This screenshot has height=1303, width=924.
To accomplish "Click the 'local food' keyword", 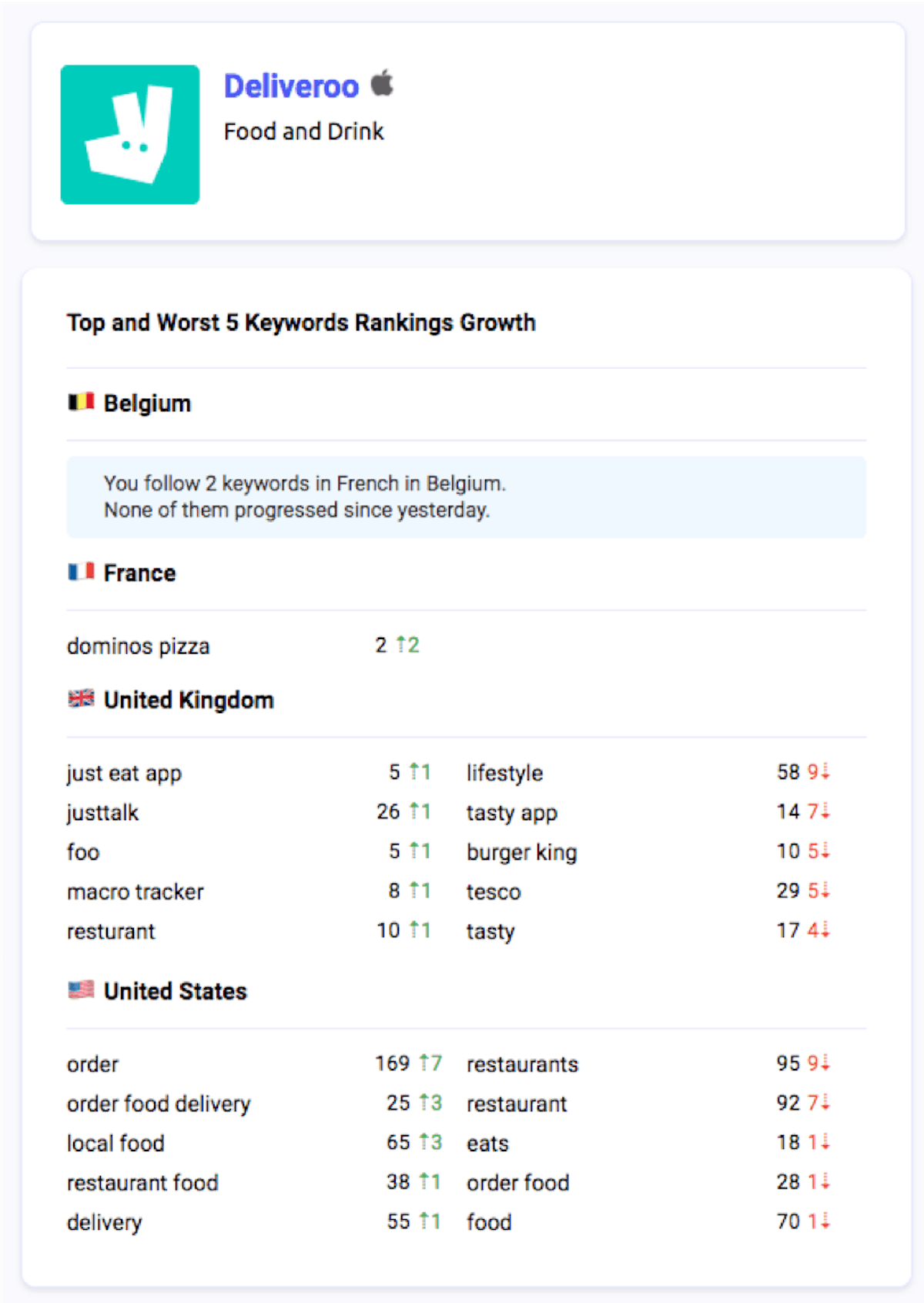I will point(115,1144).
